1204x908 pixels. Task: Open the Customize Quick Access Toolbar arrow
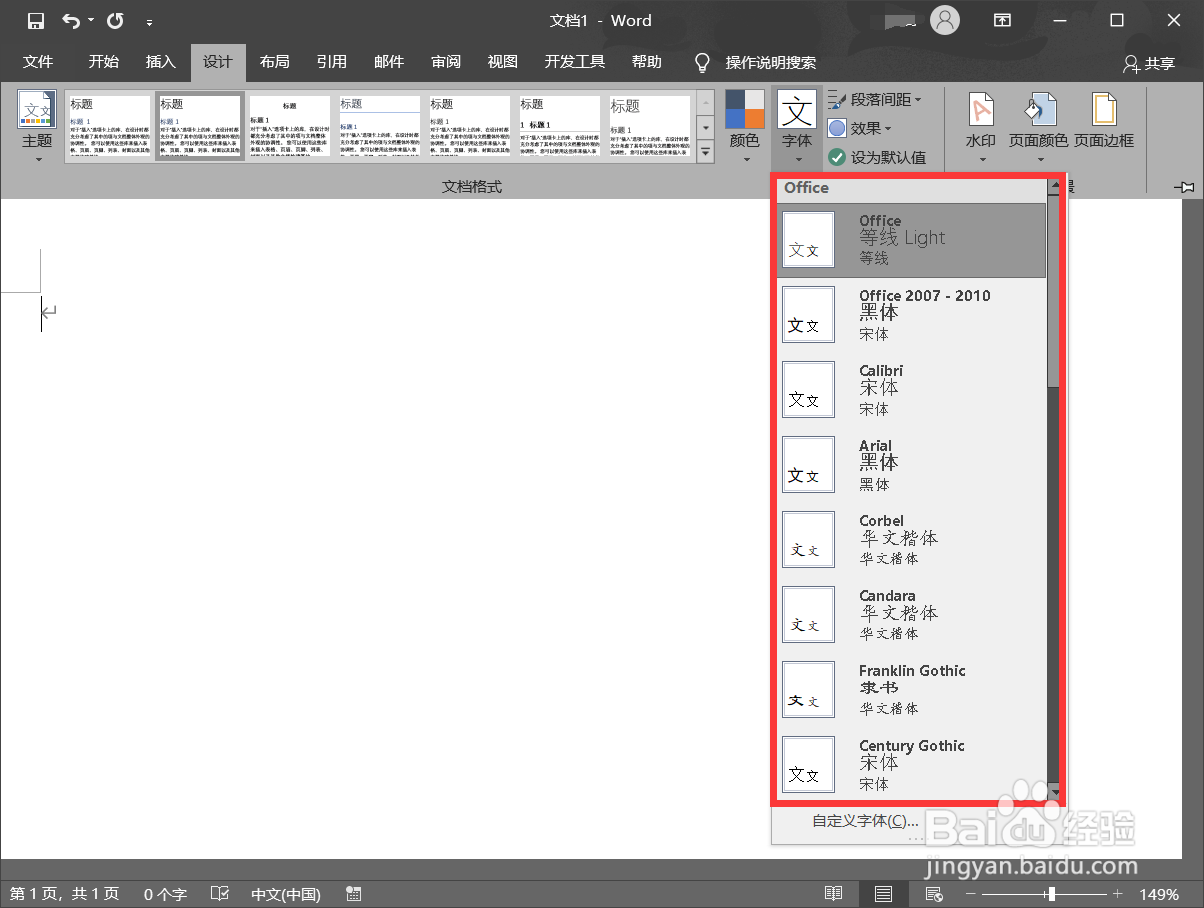[150, 21]
